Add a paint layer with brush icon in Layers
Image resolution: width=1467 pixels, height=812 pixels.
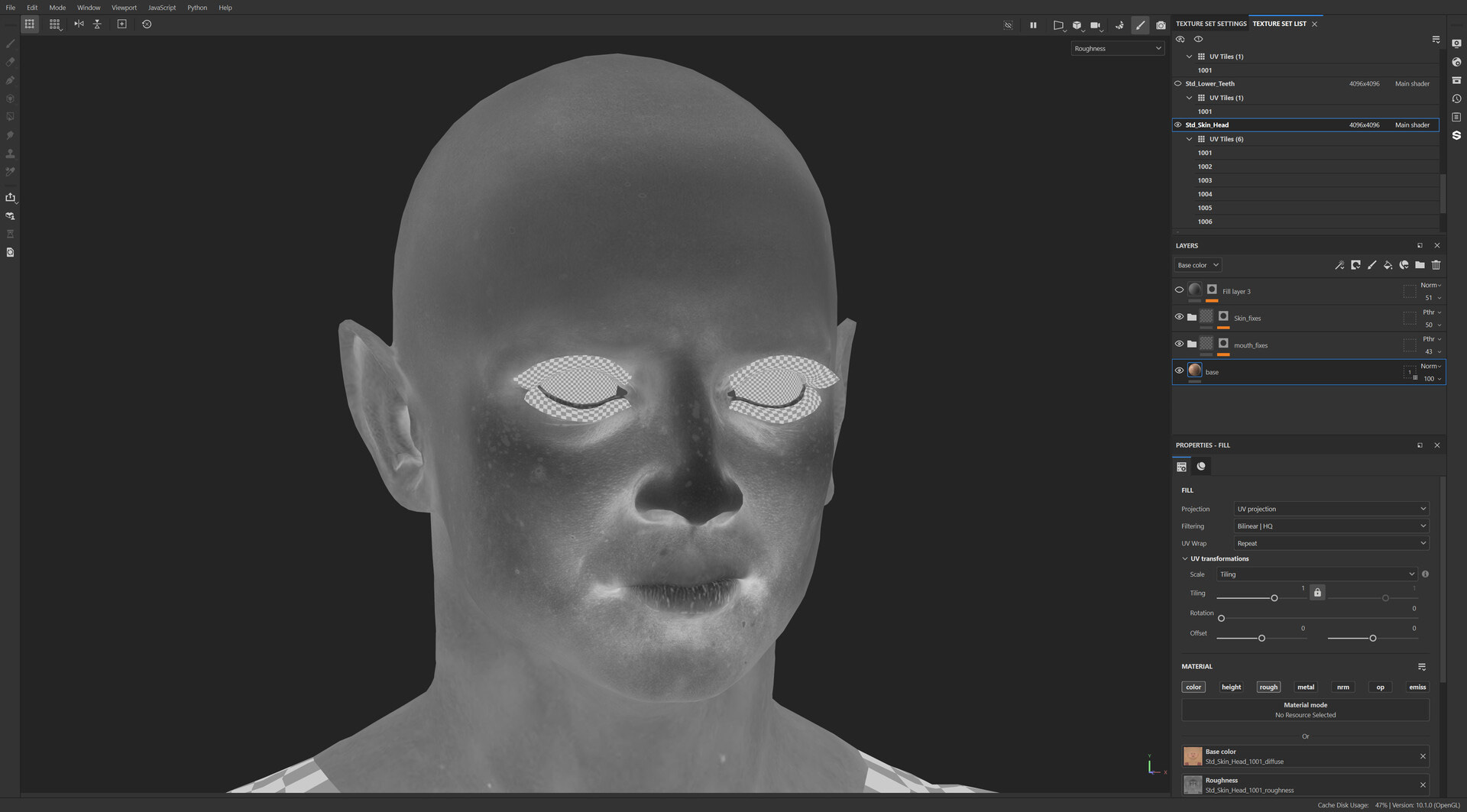pyautogui.click(x=1371, y=265)
